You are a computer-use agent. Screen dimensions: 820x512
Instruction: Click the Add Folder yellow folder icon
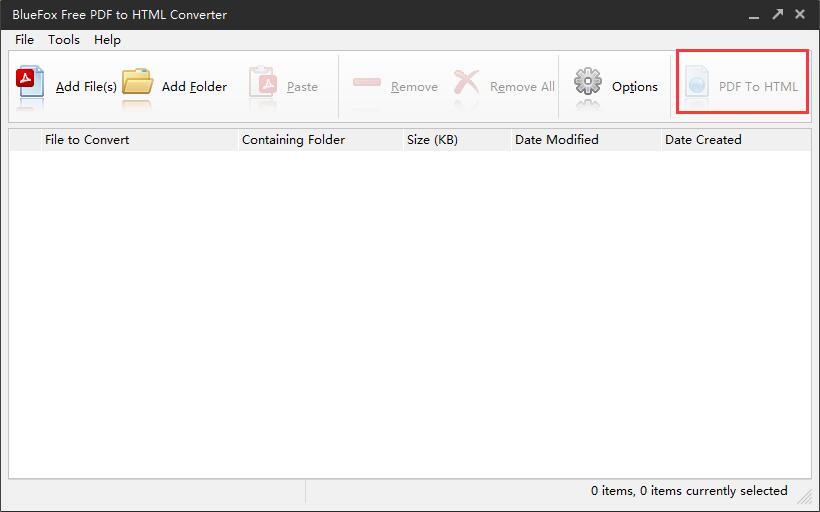(137, 82)
